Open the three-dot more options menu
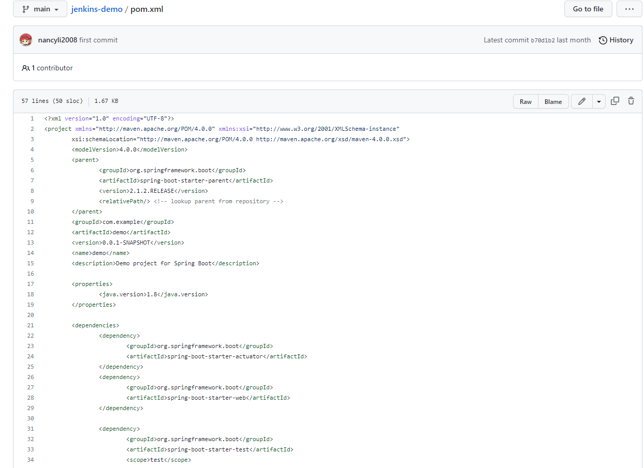 pyautogui.click(x=629, y=9)
